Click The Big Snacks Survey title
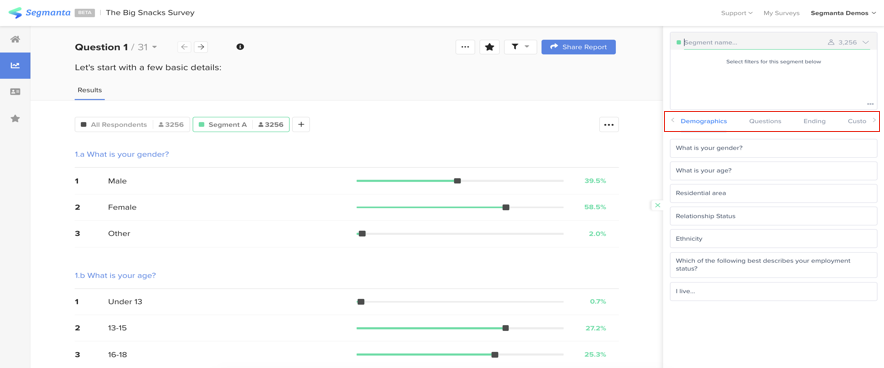 click(x=150, y=12)
